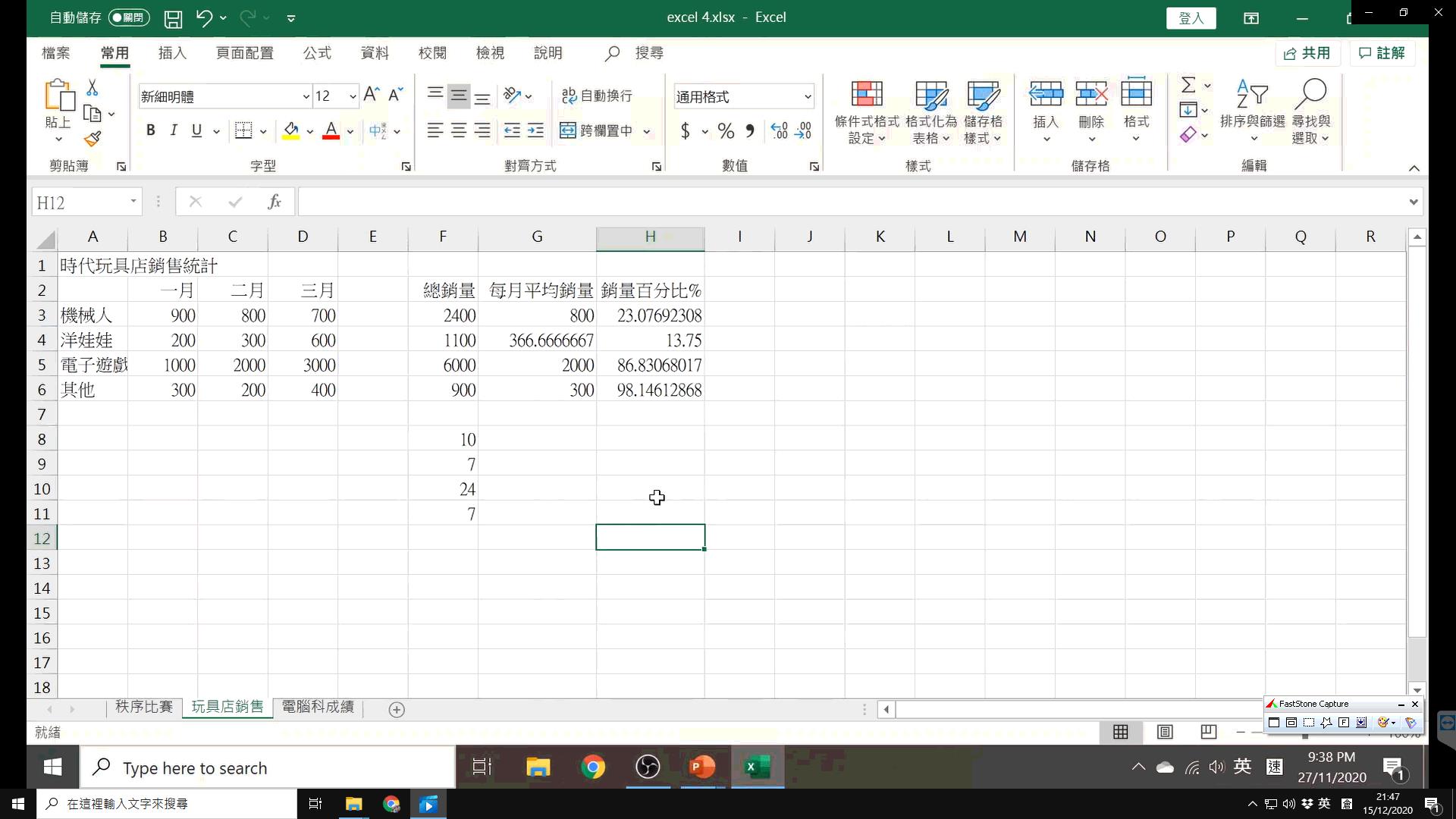The width and height of the screenshot is (1456, 819).
Task: Open the 檔案 File tab
Action: (x=55, y=53)
